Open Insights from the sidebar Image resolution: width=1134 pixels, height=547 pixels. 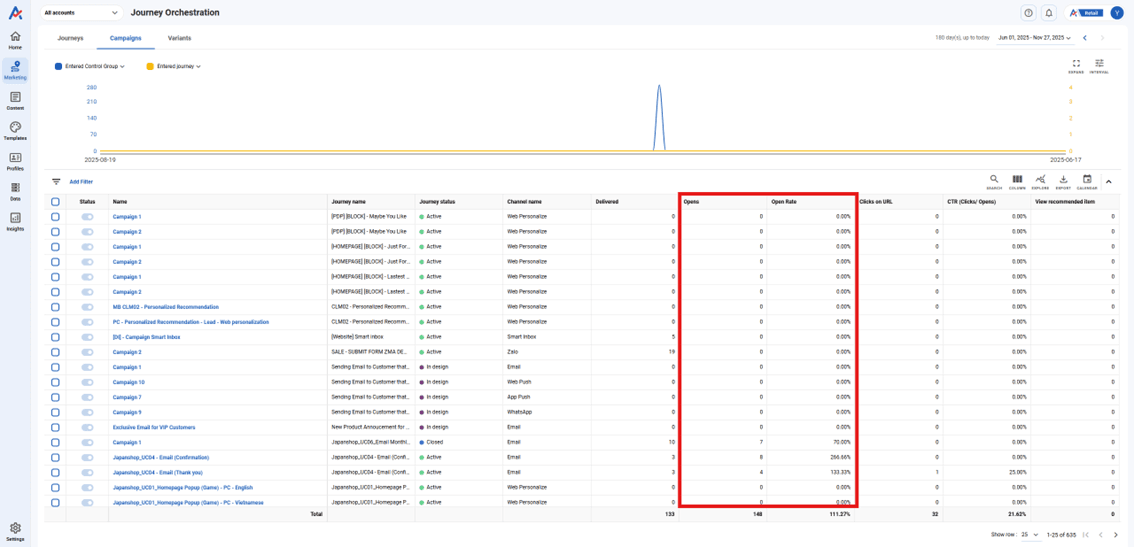(15, 221)
